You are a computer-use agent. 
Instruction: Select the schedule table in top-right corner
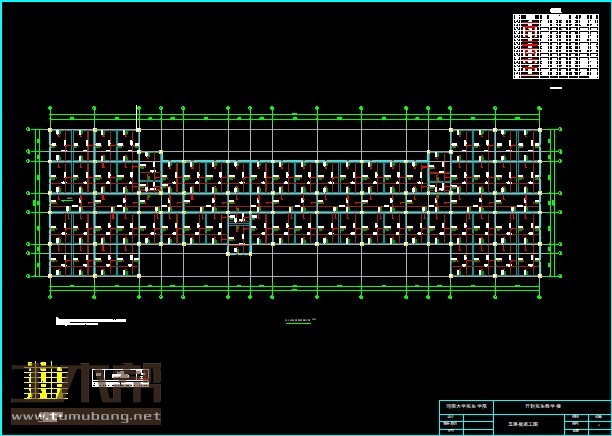pos(542,46)
